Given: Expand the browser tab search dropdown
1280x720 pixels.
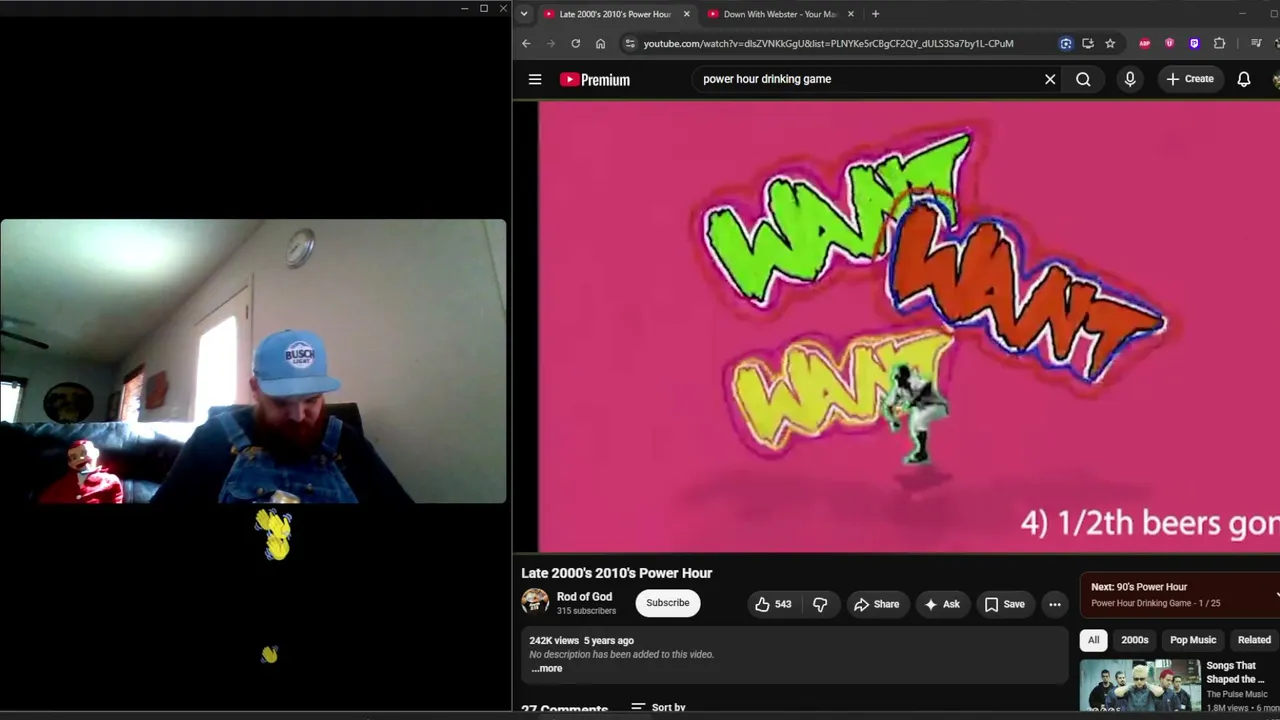Looking at the screenshot, I should 524,14.
